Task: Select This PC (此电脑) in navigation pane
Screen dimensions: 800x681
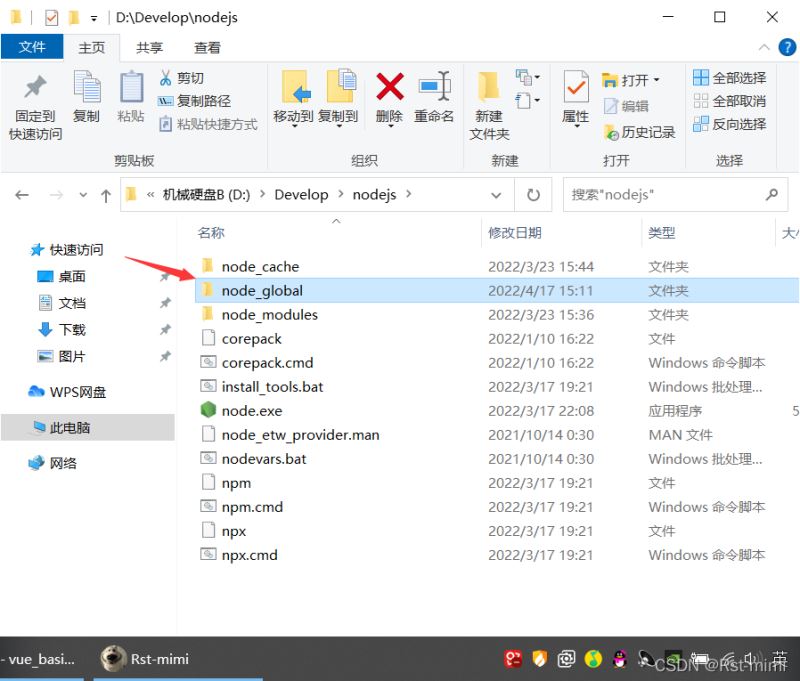Action: [x=70, y=428]
